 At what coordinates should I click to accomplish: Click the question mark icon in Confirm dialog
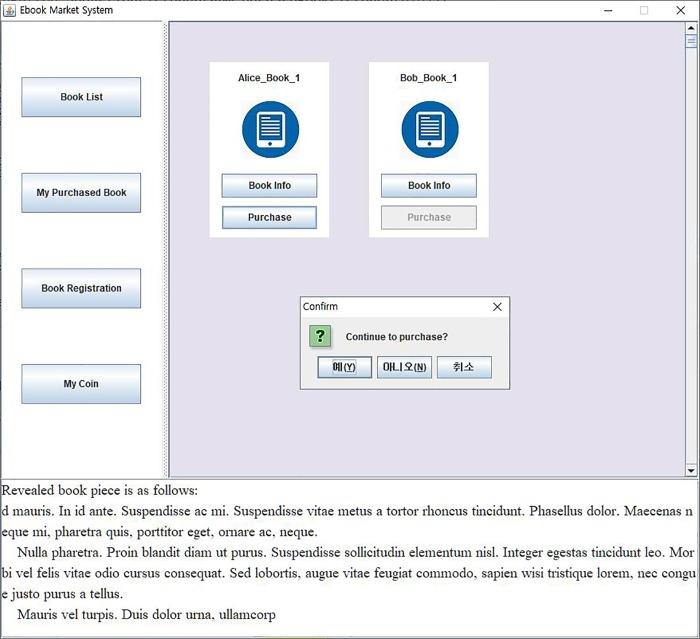[x=320, y=337]
